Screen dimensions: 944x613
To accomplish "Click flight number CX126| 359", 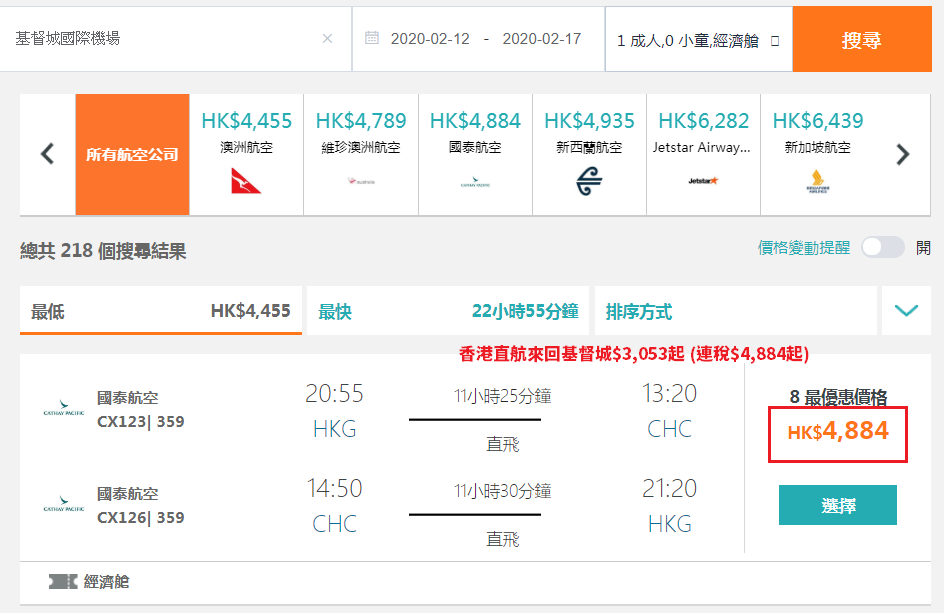I will 141,517.
